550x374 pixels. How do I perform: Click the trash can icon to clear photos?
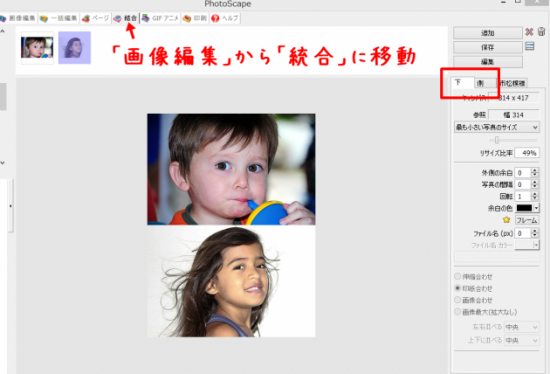pyautogui.click(x=542, y=32)
